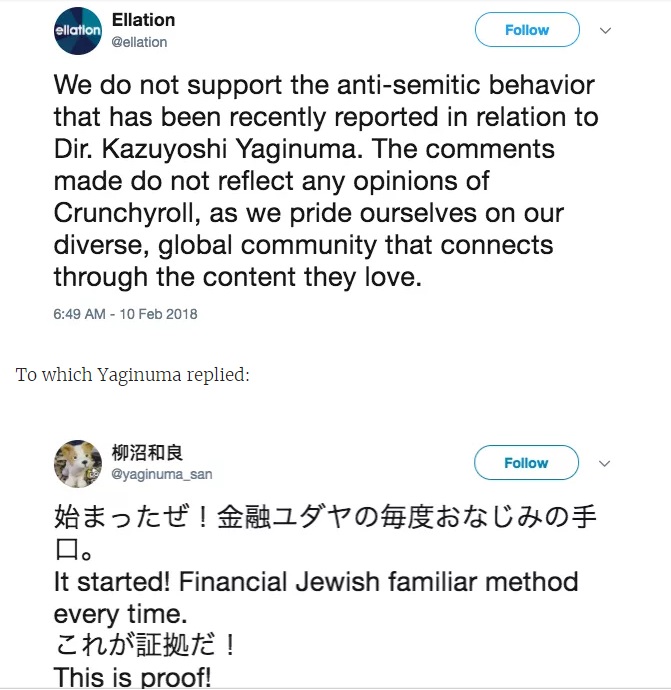The height and width of the screenshot is (690, 671).
Task: Click the "To which Yaginuma replied:" text
Action: coord(132,375)
